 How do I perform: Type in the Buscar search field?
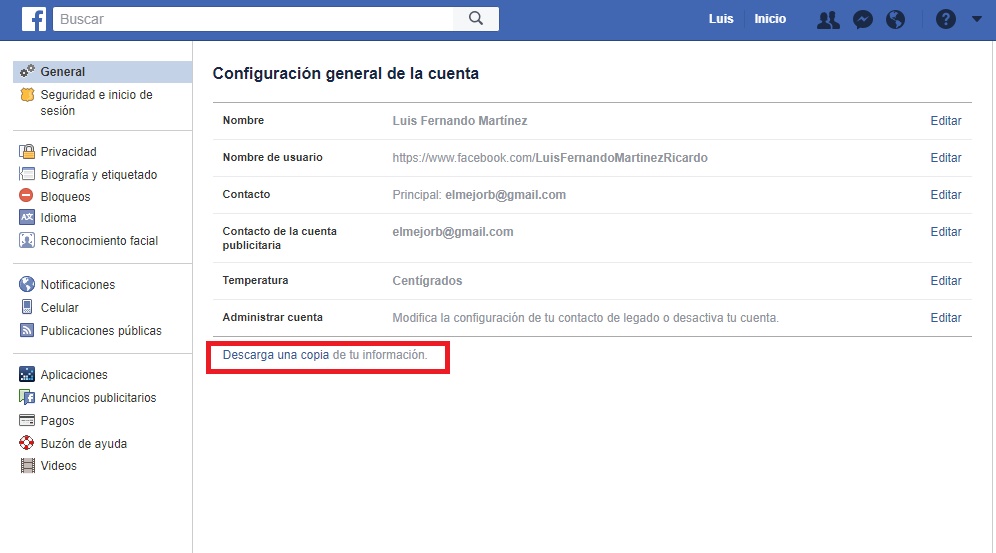tap(254, 19)
